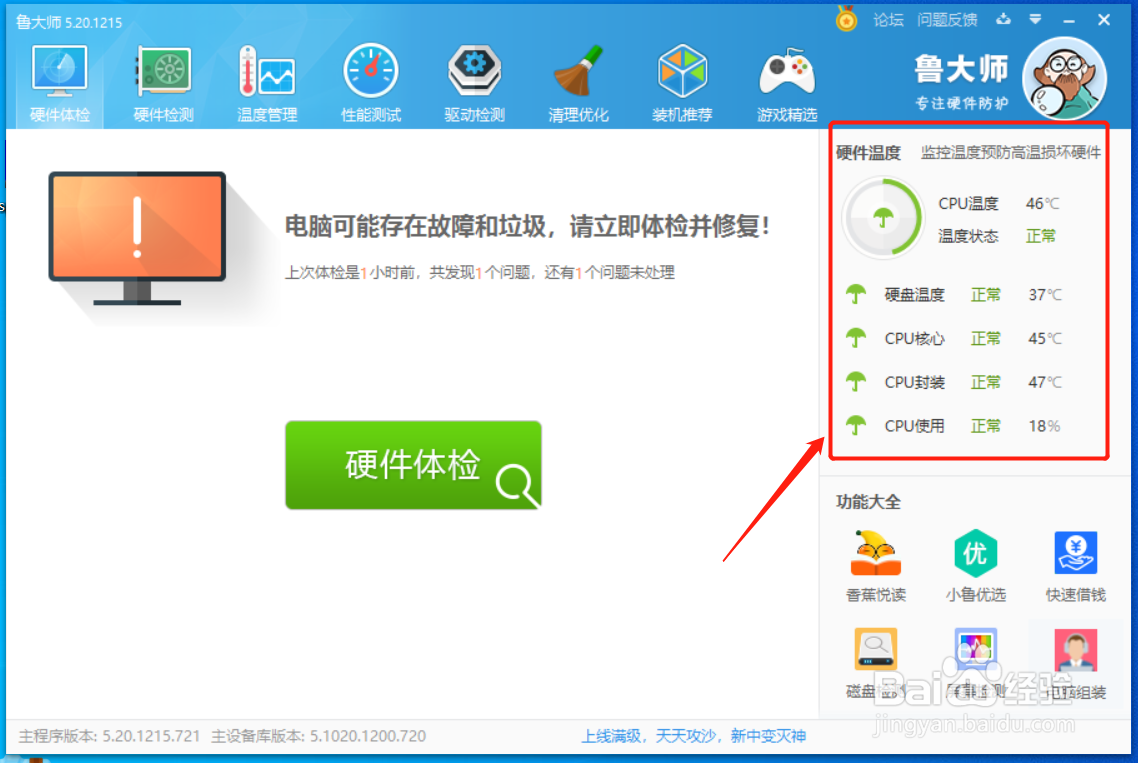
Task: Click the upgrade cloud icon in title bar
Action: 1003,20
